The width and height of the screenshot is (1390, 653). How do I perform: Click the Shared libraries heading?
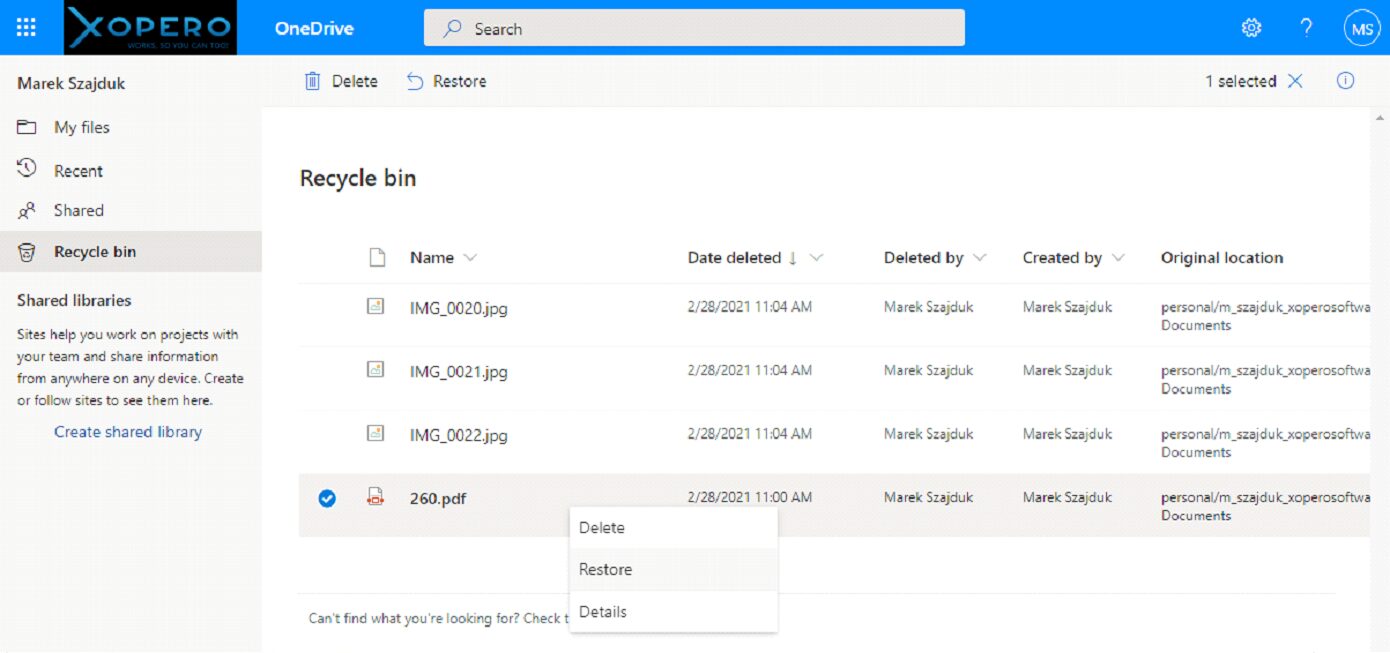[x=74, y=300]
